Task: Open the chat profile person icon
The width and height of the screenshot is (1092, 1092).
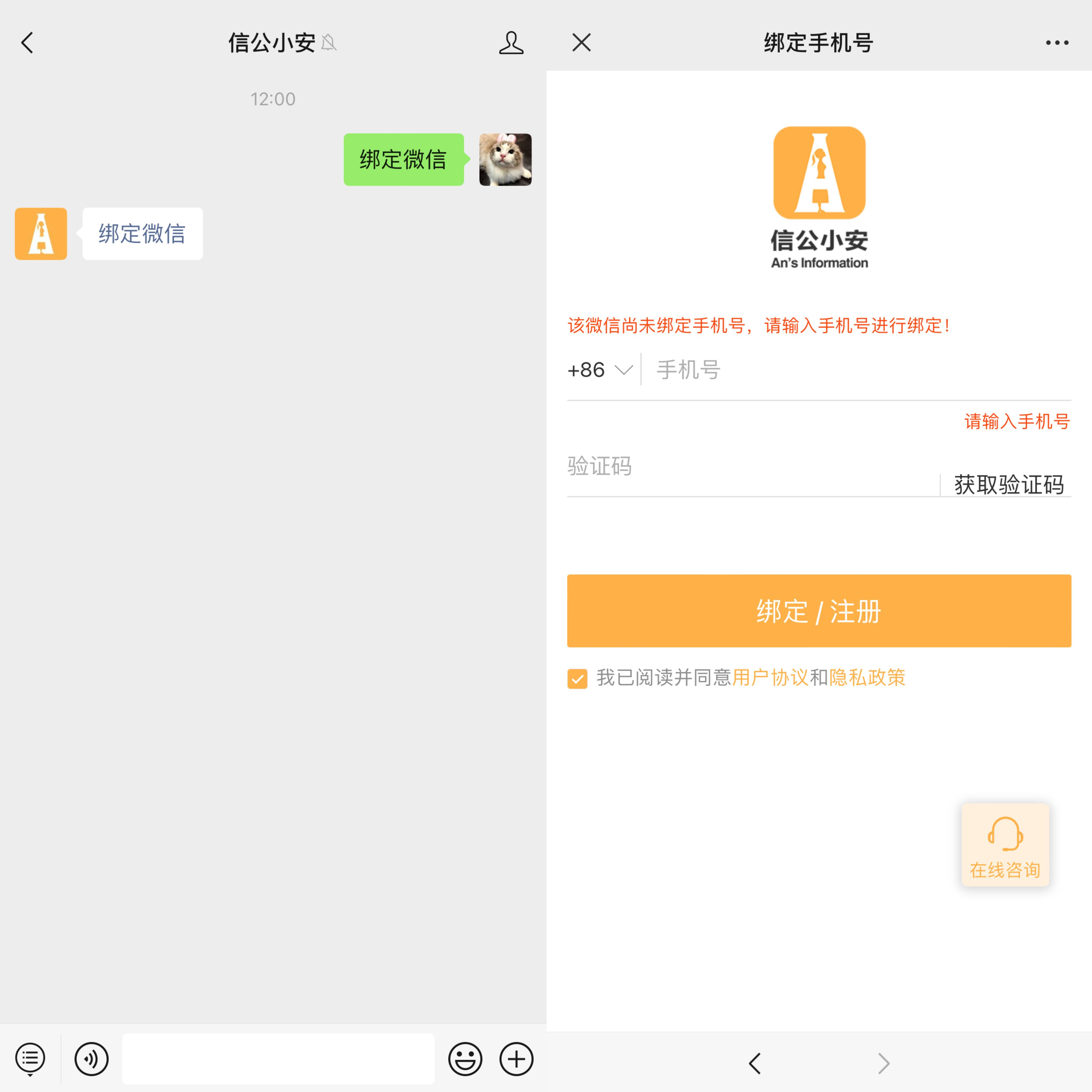Action: coord(511,43)
